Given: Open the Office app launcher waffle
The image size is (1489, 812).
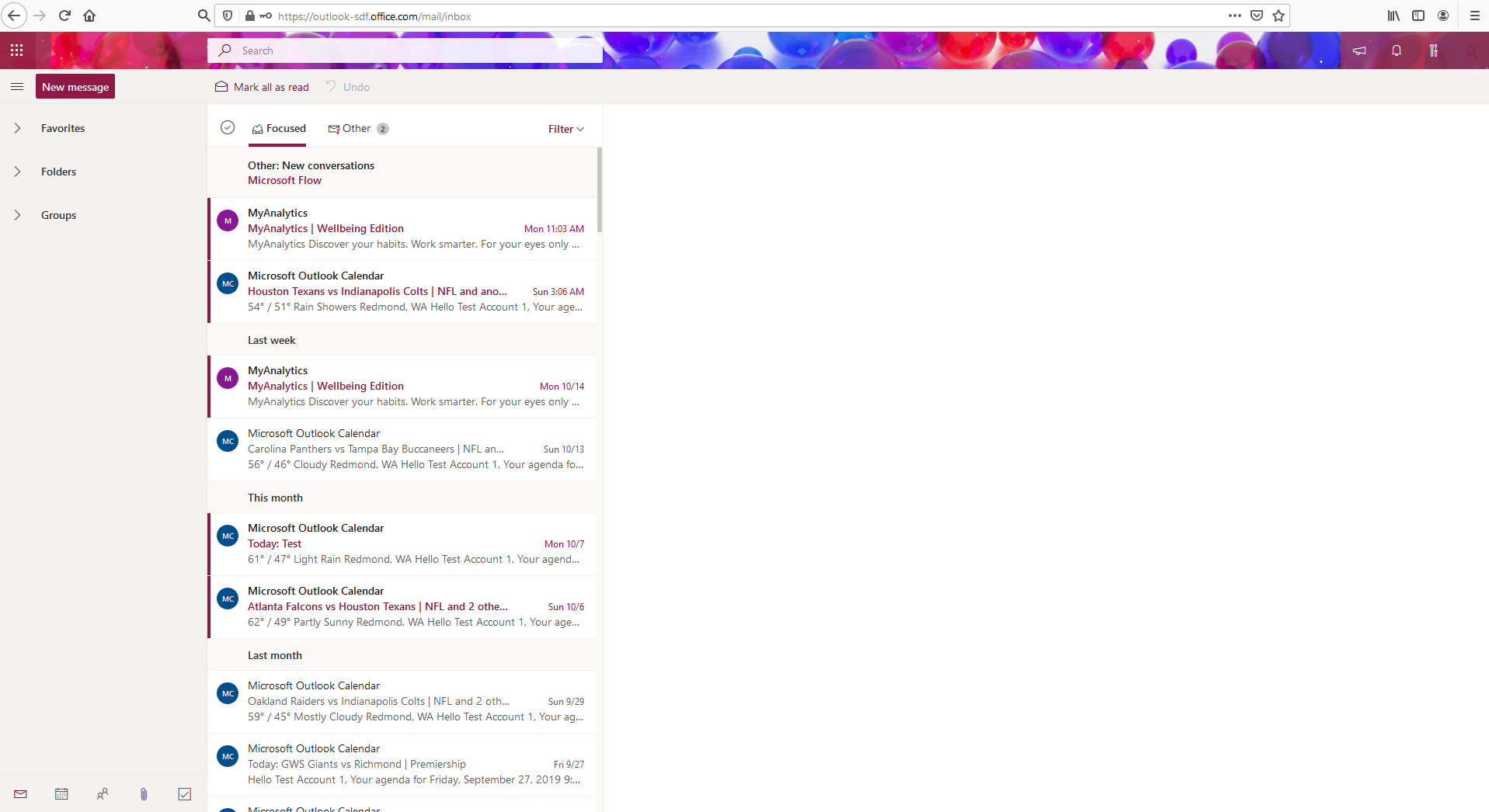Looking at the screenshot, I should point(16,50).
